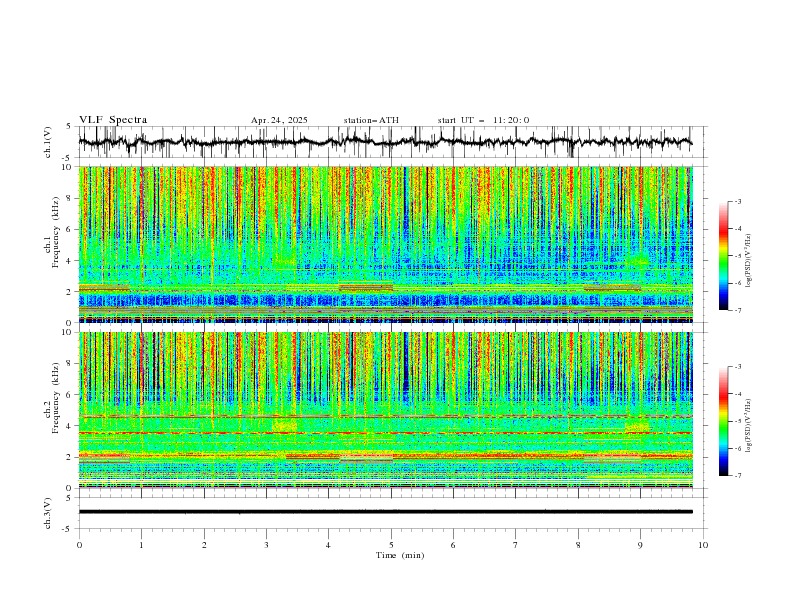Click time axis tick label "7"
This screenshot has width=792, height=612.
[x=516, y=545]
